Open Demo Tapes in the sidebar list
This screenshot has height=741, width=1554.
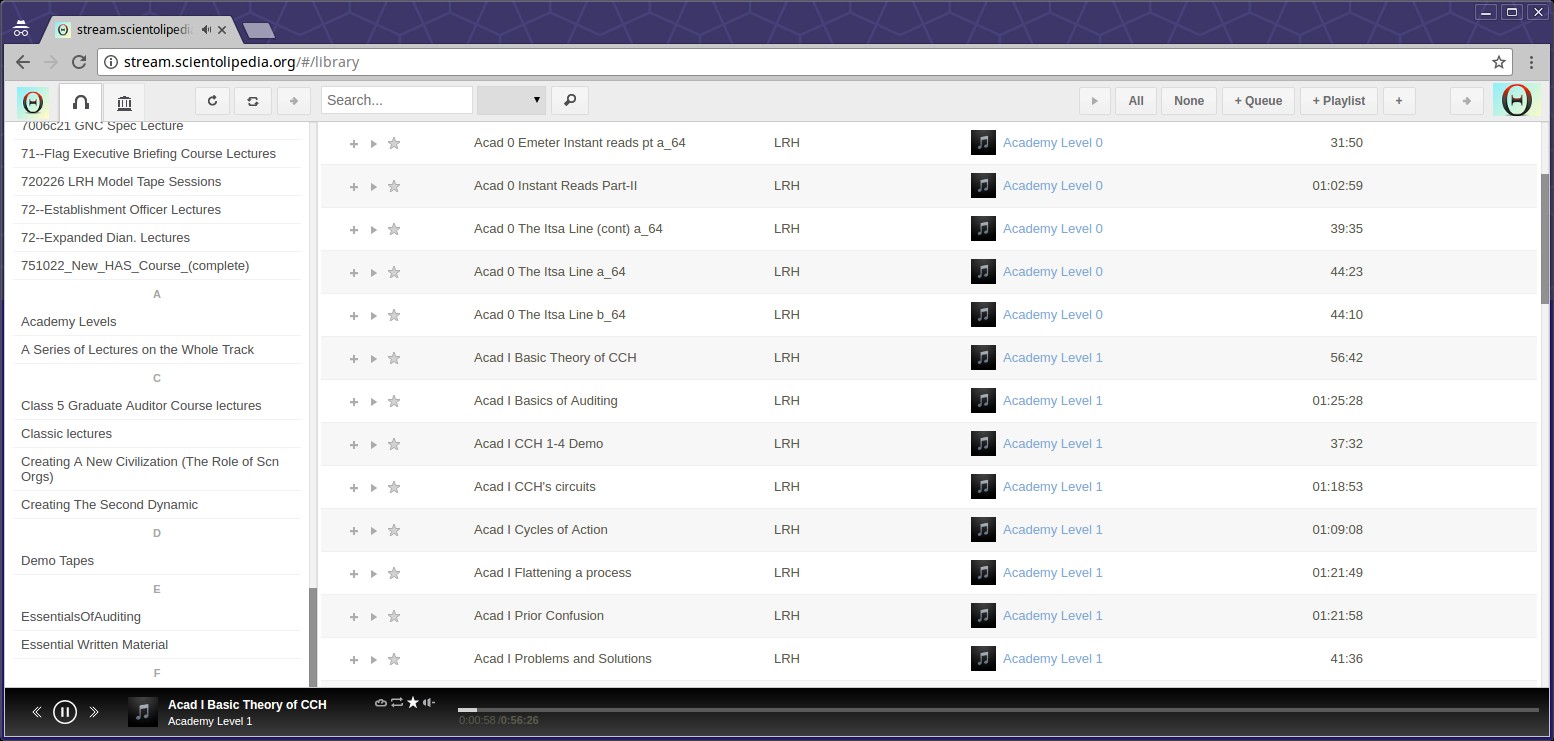point(57,560)
